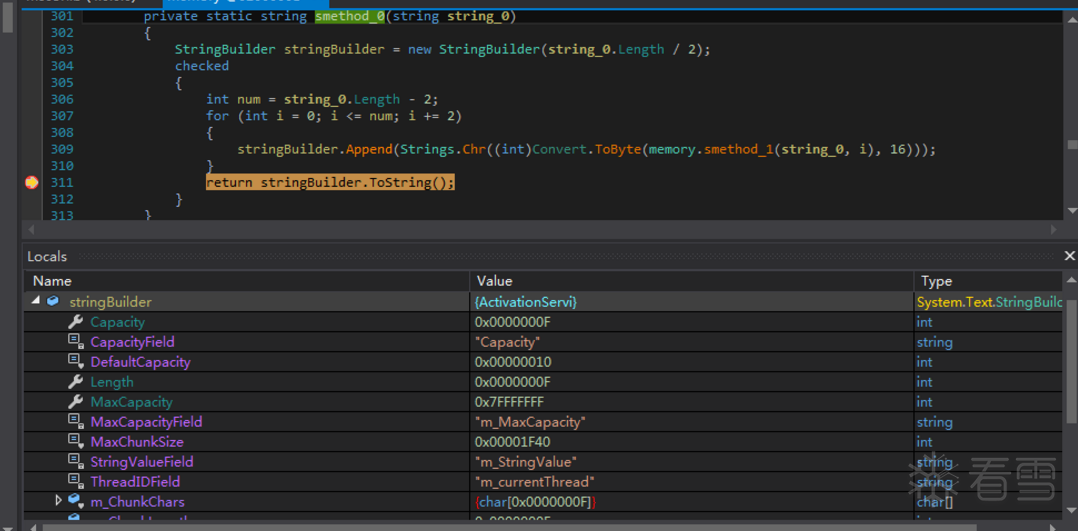Click the code editor horizontal scrollbar right arrow
The height and width of the screenshot is (532, 1078).
click(1053, 229)
